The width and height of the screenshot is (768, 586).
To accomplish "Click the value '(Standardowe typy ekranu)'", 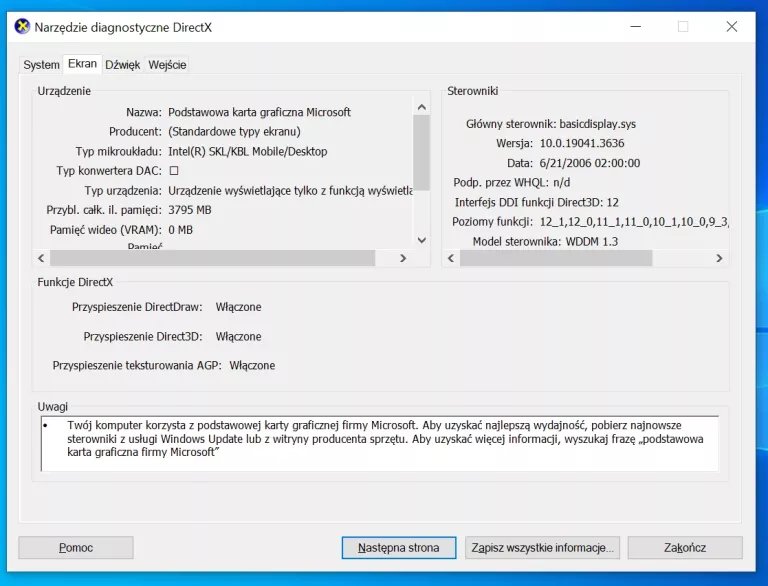I will (x=234, y=132).
